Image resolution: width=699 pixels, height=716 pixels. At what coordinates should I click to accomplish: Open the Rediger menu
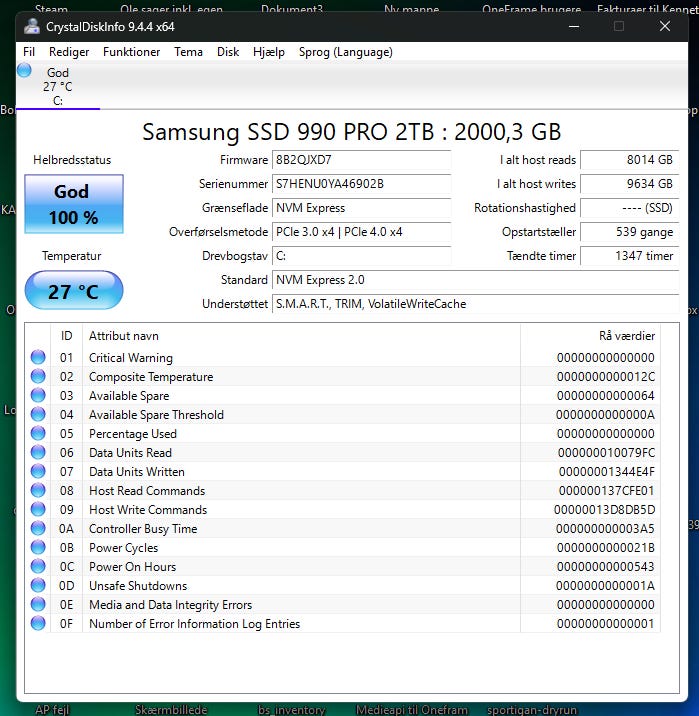pos(69,52)
